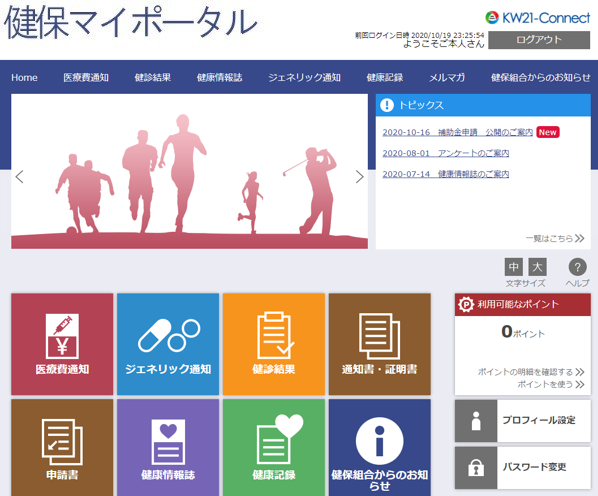Open the 健保組合からのお知らせ info icon tile
The image size is (598, 496).
pyautogui.click(x=379, y=448)
